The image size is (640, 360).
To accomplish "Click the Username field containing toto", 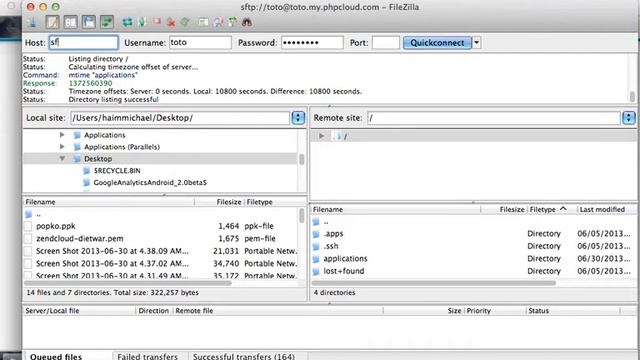I will (200, 42).
